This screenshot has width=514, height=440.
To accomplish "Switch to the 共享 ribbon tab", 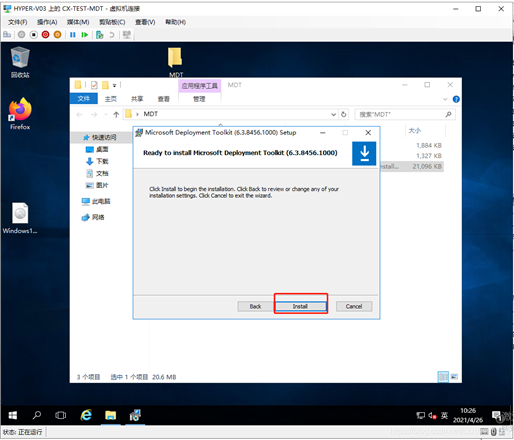I will 137,99.
